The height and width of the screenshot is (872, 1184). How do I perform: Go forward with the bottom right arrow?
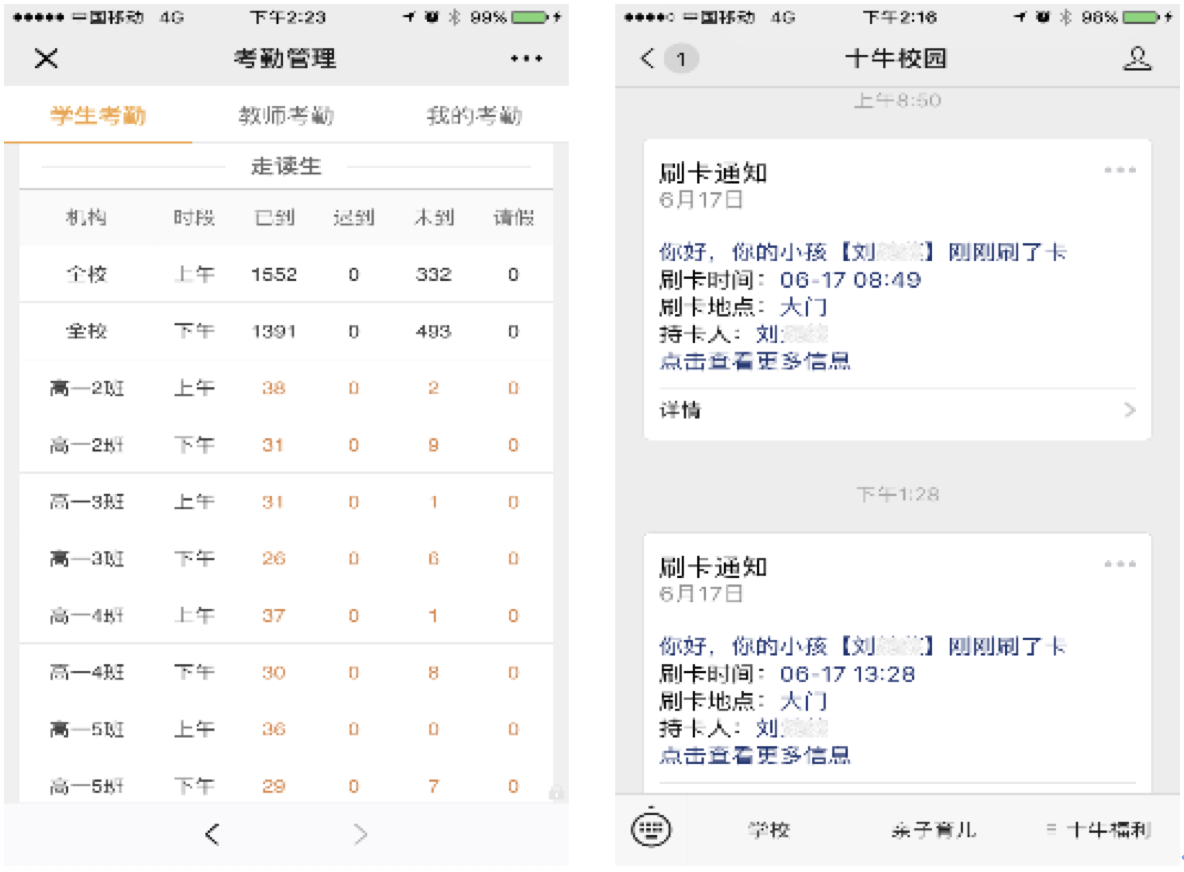pos(360,834)
